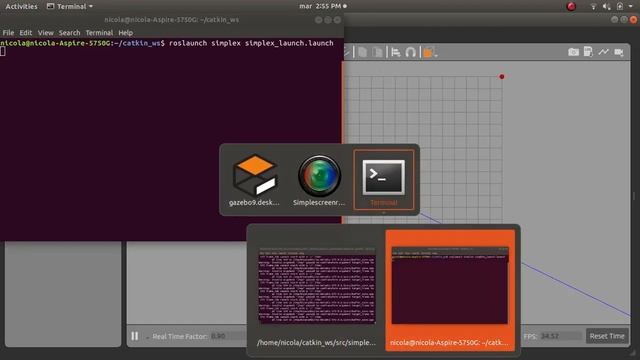640x360 pixels.
Task: Click the Reset Time button in Gazebo
Action: (607, 336)
